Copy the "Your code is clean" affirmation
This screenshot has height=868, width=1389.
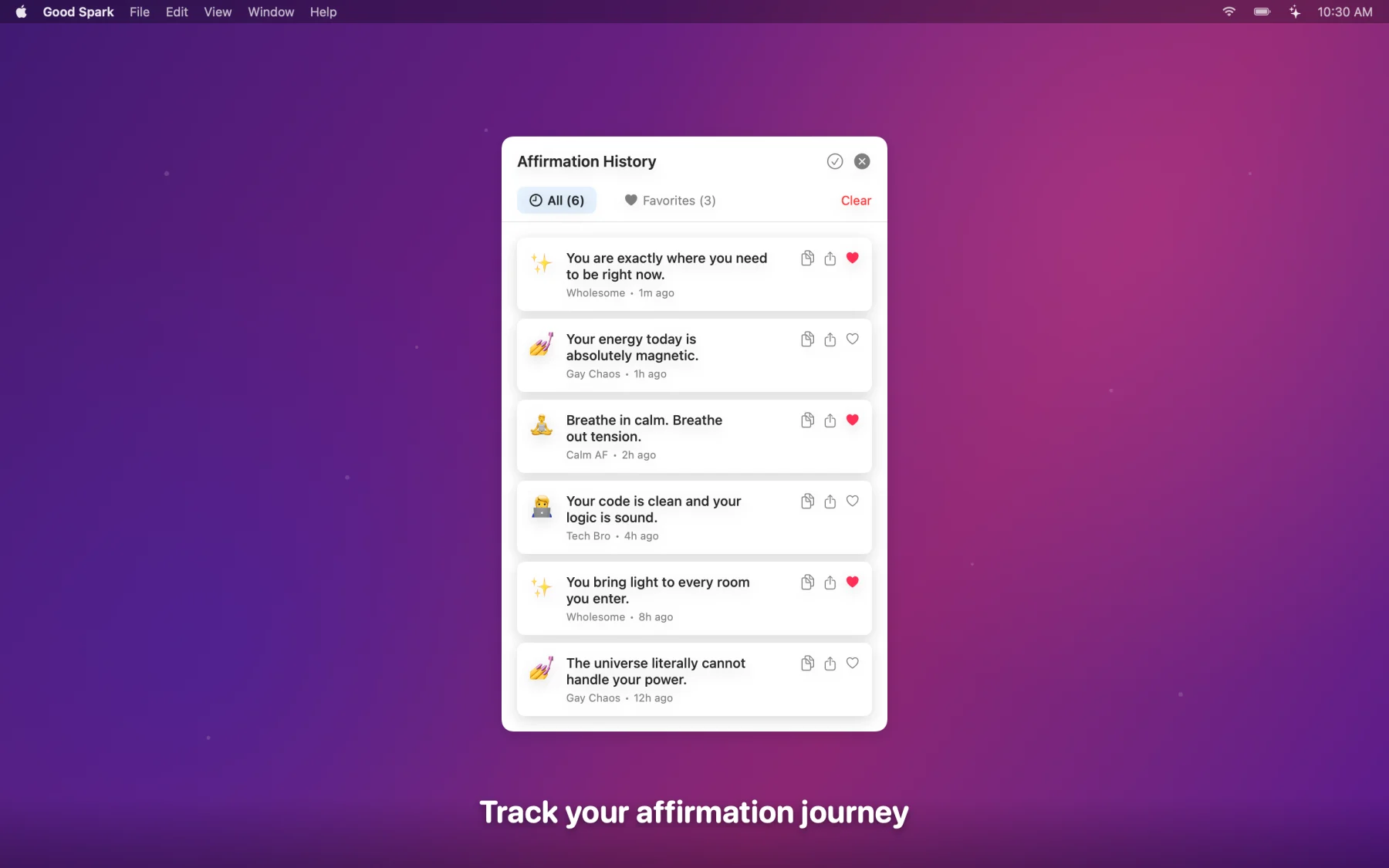(x=807, y=502)
